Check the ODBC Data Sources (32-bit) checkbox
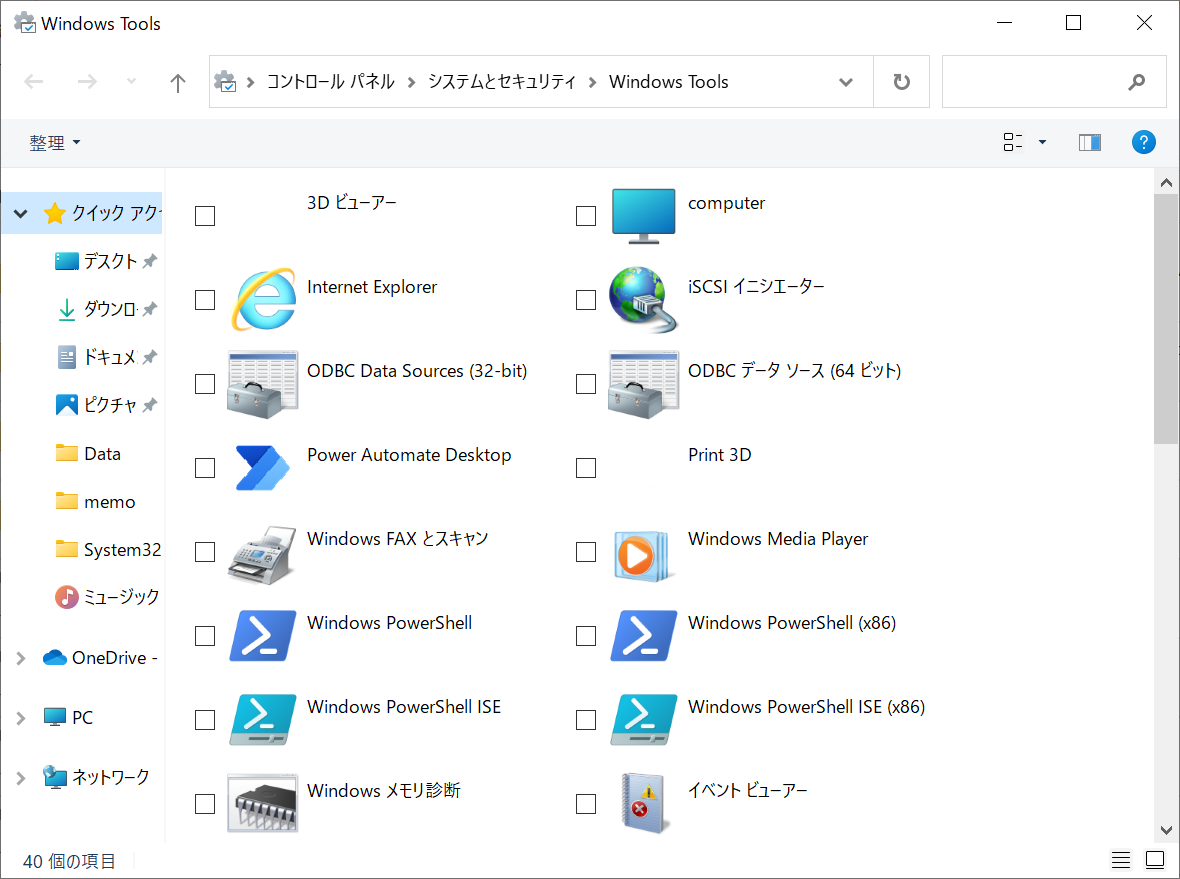 coord(205,384)
